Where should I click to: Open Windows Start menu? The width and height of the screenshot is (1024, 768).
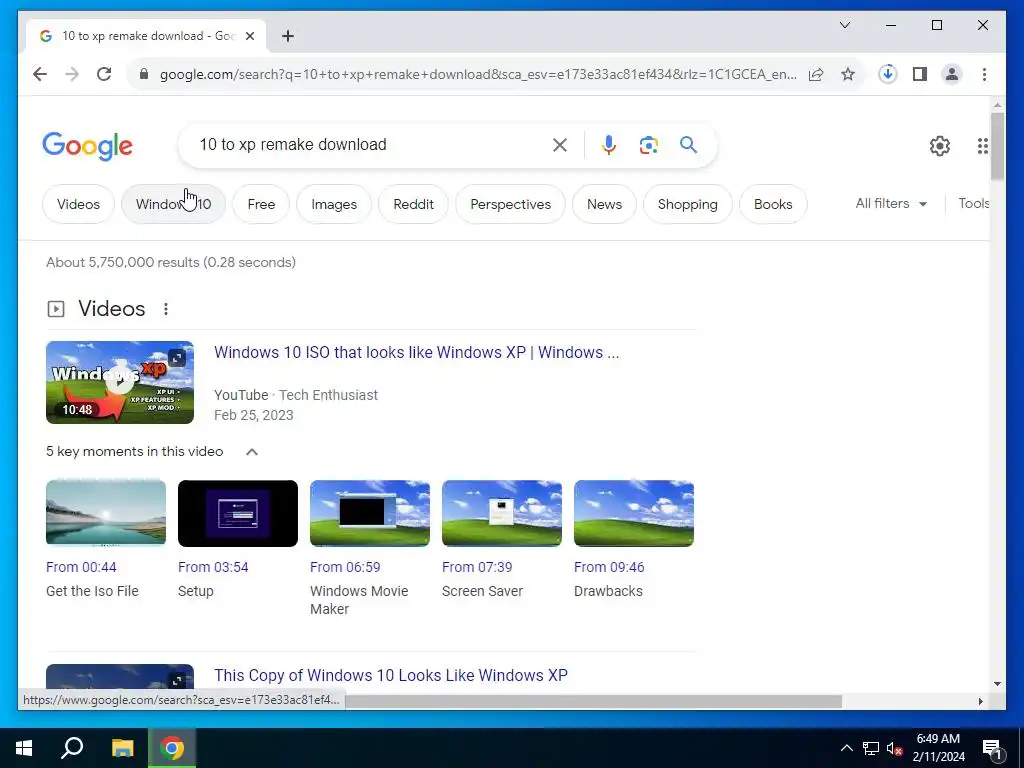click(24, 748)
